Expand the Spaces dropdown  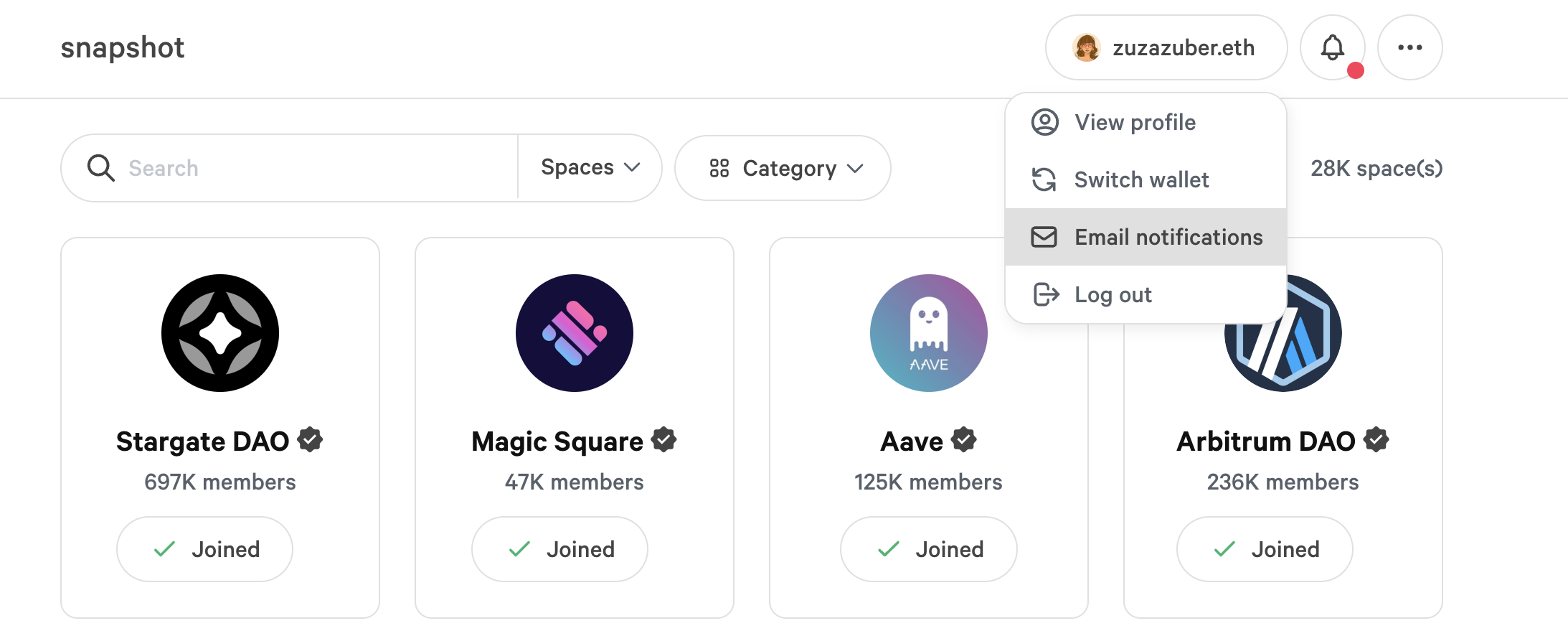coord(590,168)
